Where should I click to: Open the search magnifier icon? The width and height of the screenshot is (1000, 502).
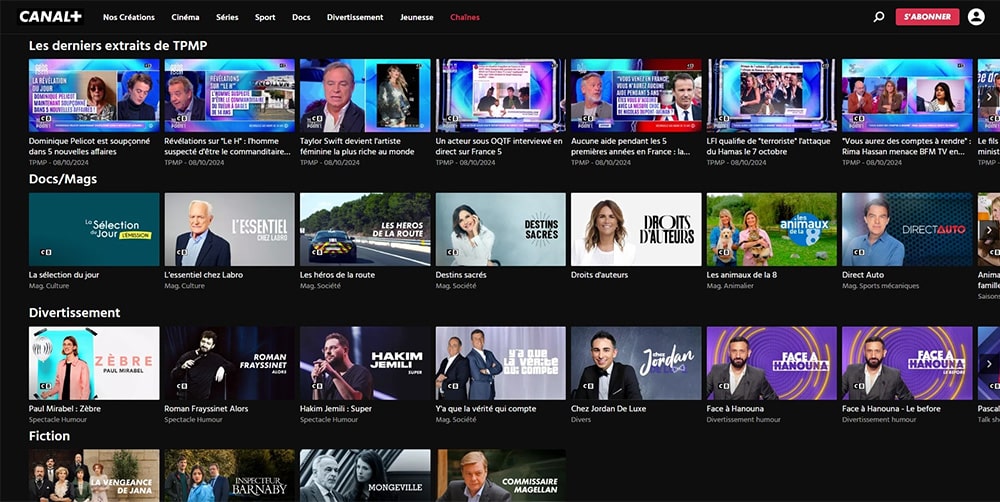(879, 17)
